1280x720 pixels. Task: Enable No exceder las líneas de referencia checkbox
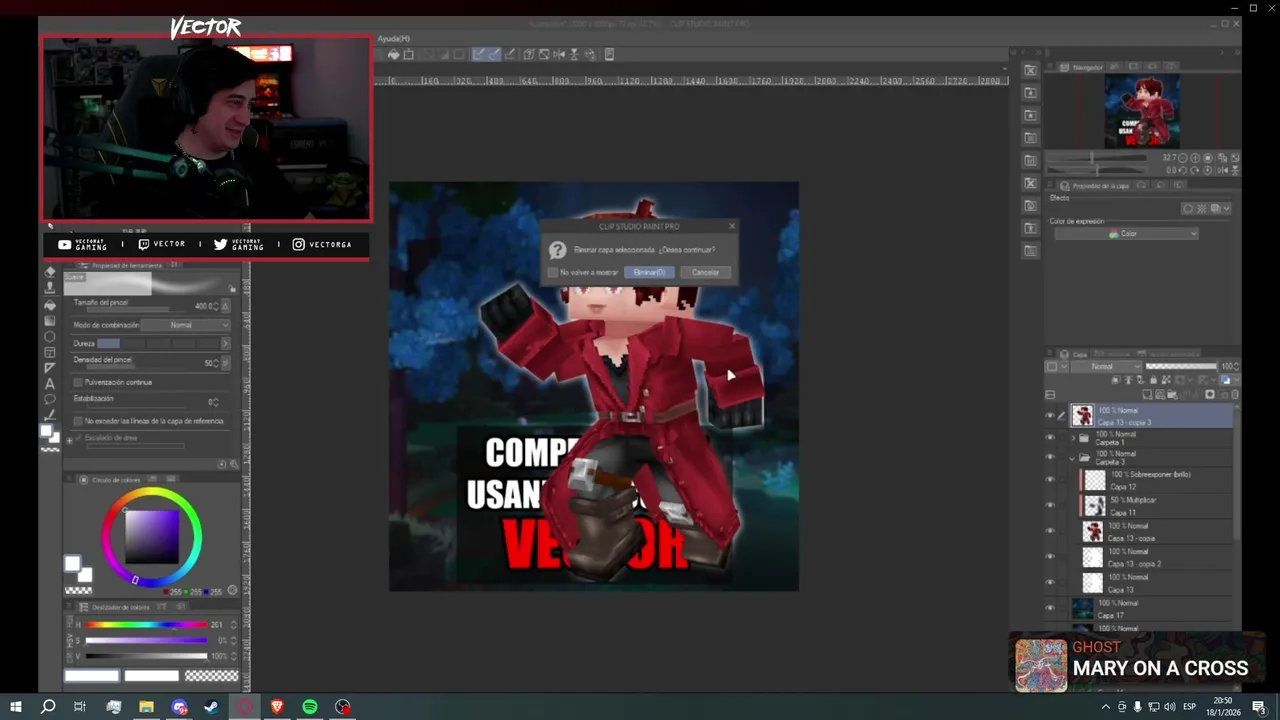tap(78, 421)
